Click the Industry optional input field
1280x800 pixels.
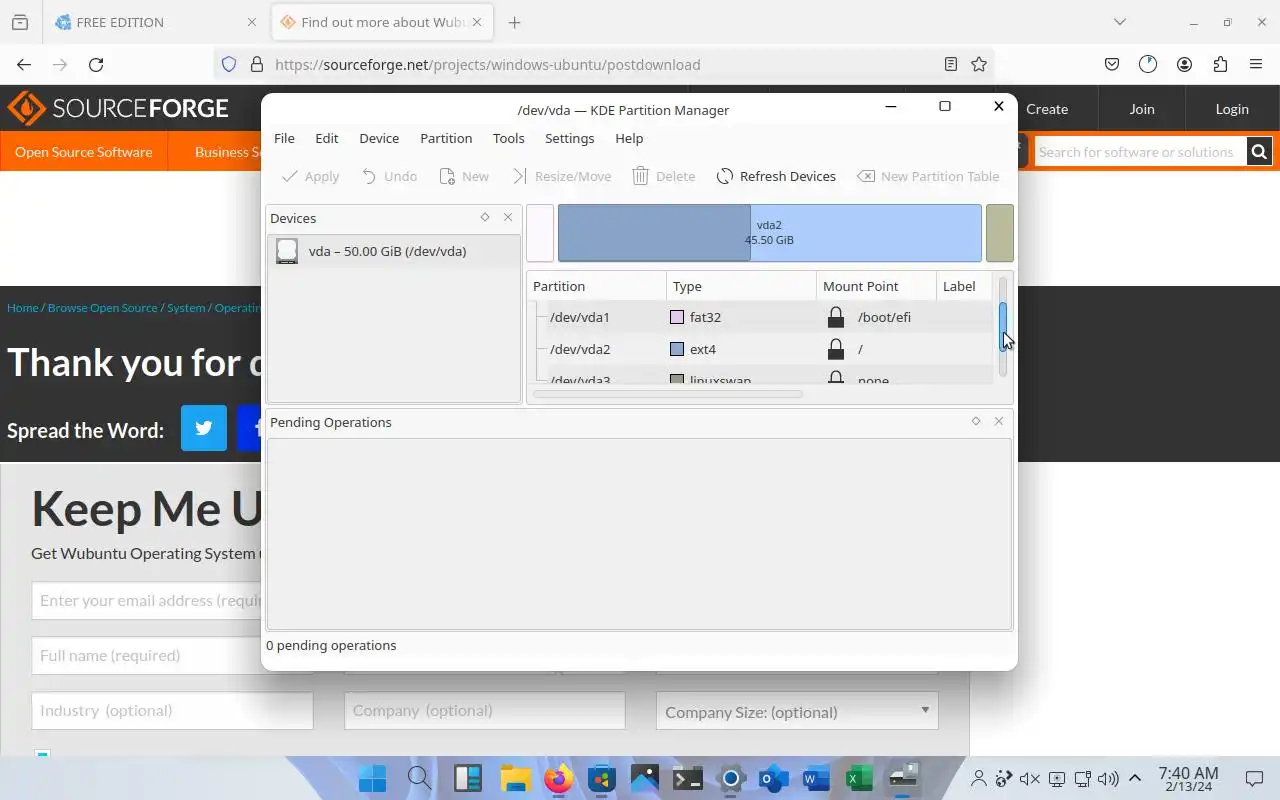click(x=172, y=710)
